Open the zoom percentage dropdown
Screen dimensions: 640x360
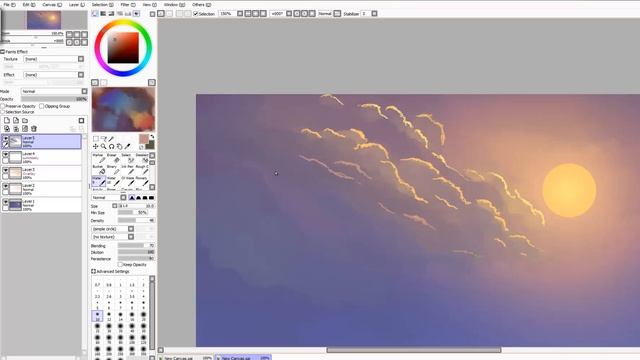pos(240,13)
